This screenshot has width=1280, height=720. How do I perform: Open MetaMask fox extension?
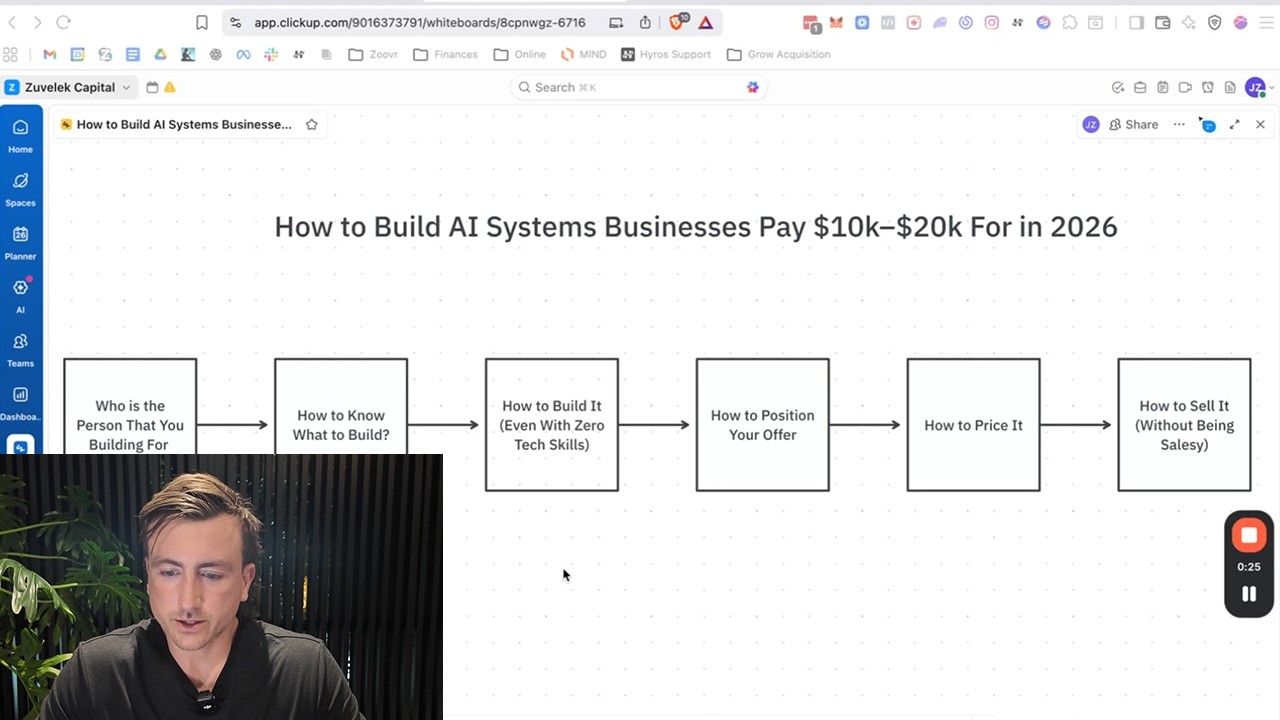click(x=836, y=22)
